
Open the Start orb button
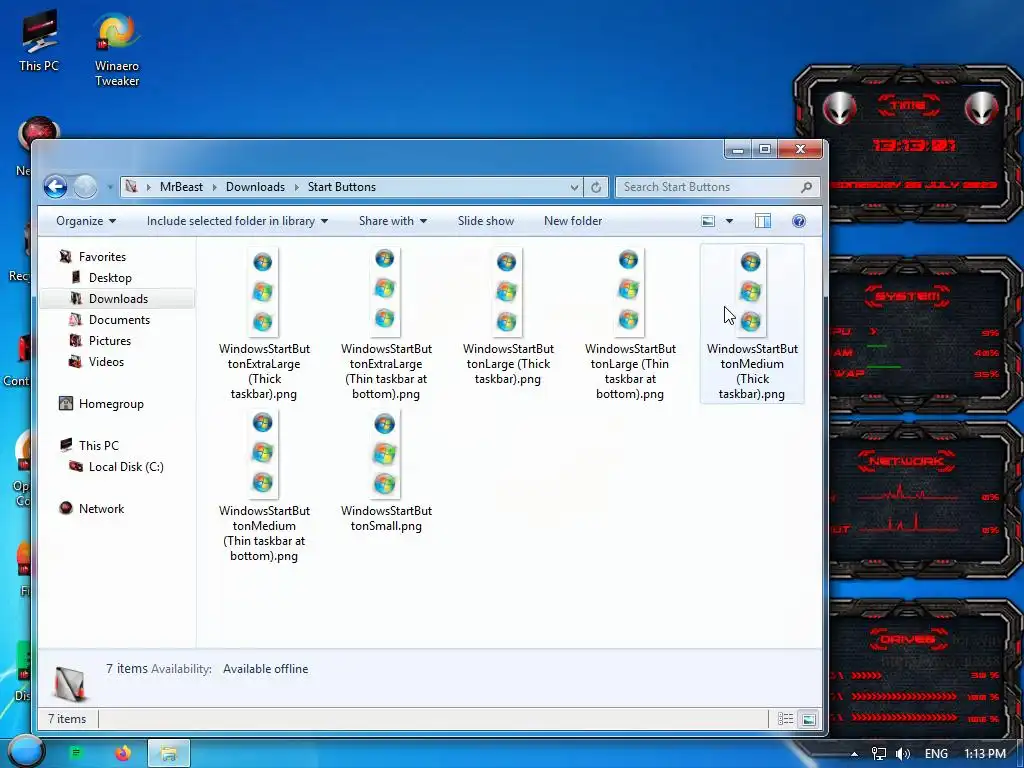point(27,752)
